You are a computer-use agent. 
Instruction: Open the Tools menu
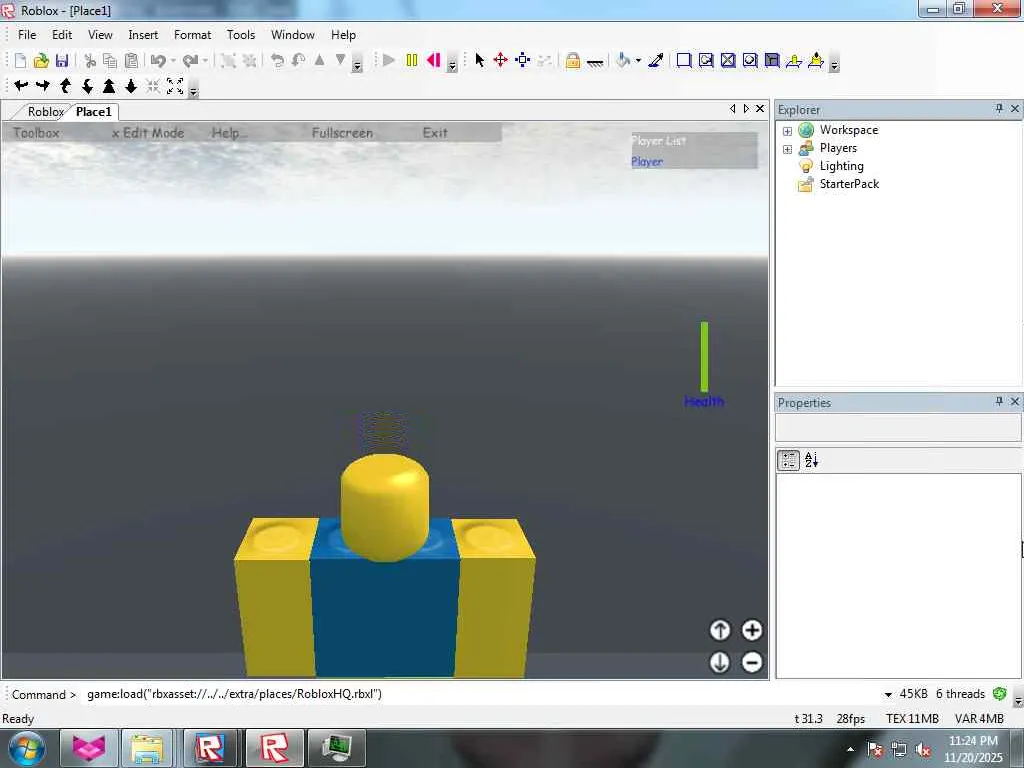pos(241,35)
